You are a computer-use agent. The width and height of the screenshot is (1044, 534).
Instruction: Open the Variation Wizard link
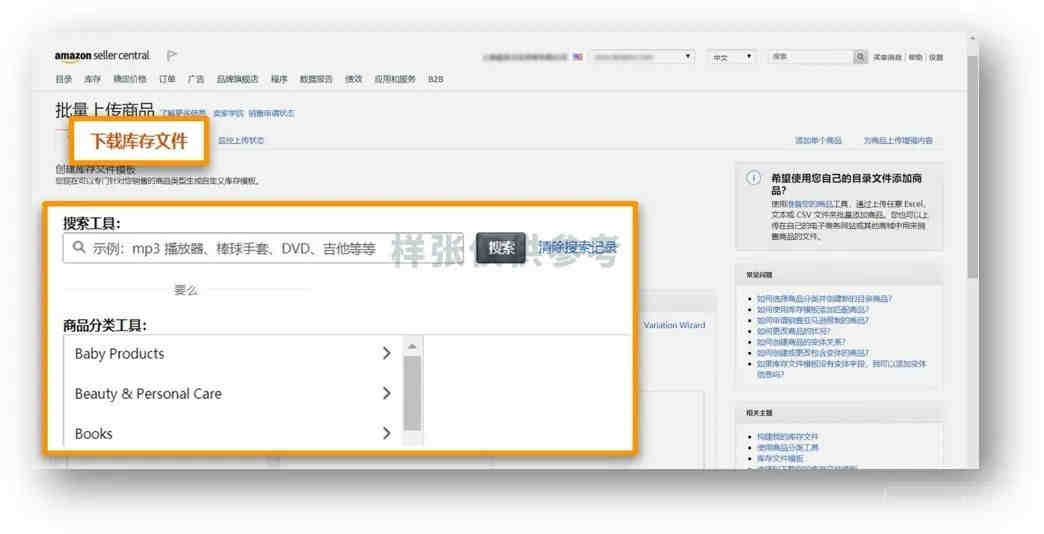click(674, 325)
